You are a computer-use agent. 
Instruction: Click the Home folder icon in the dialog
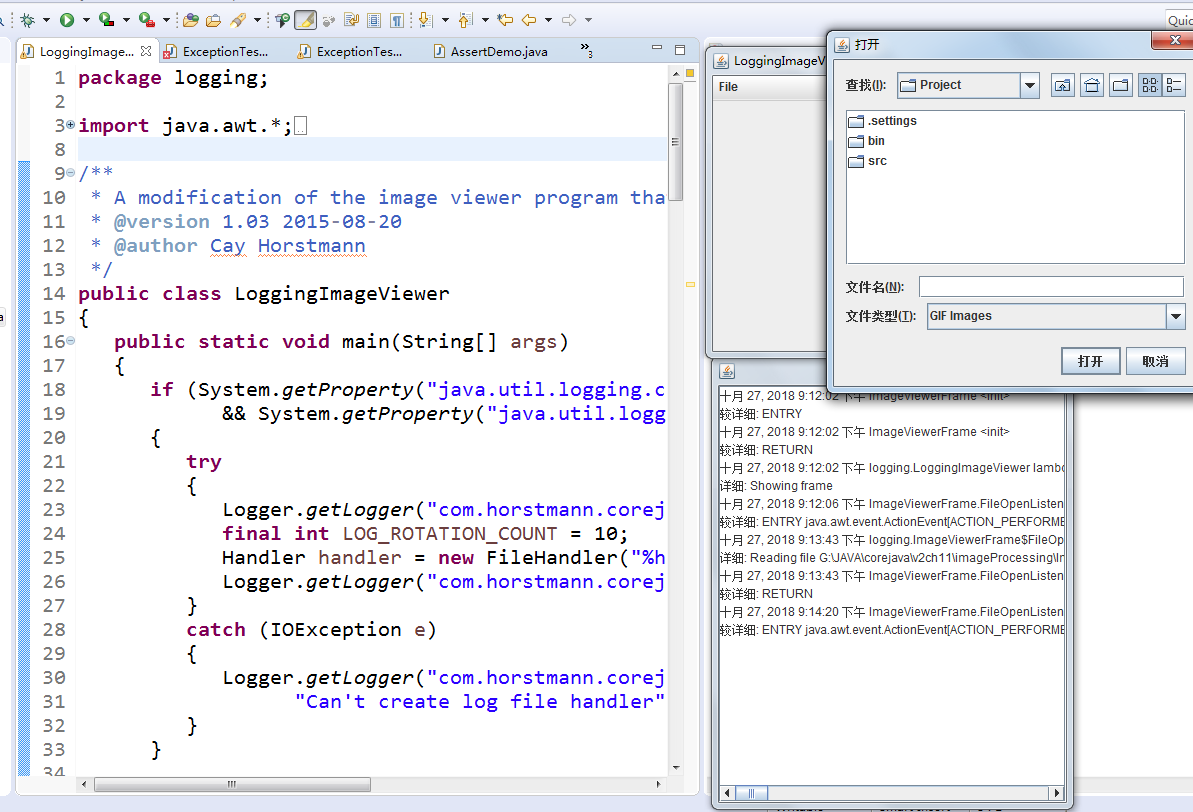[1092, 86]
